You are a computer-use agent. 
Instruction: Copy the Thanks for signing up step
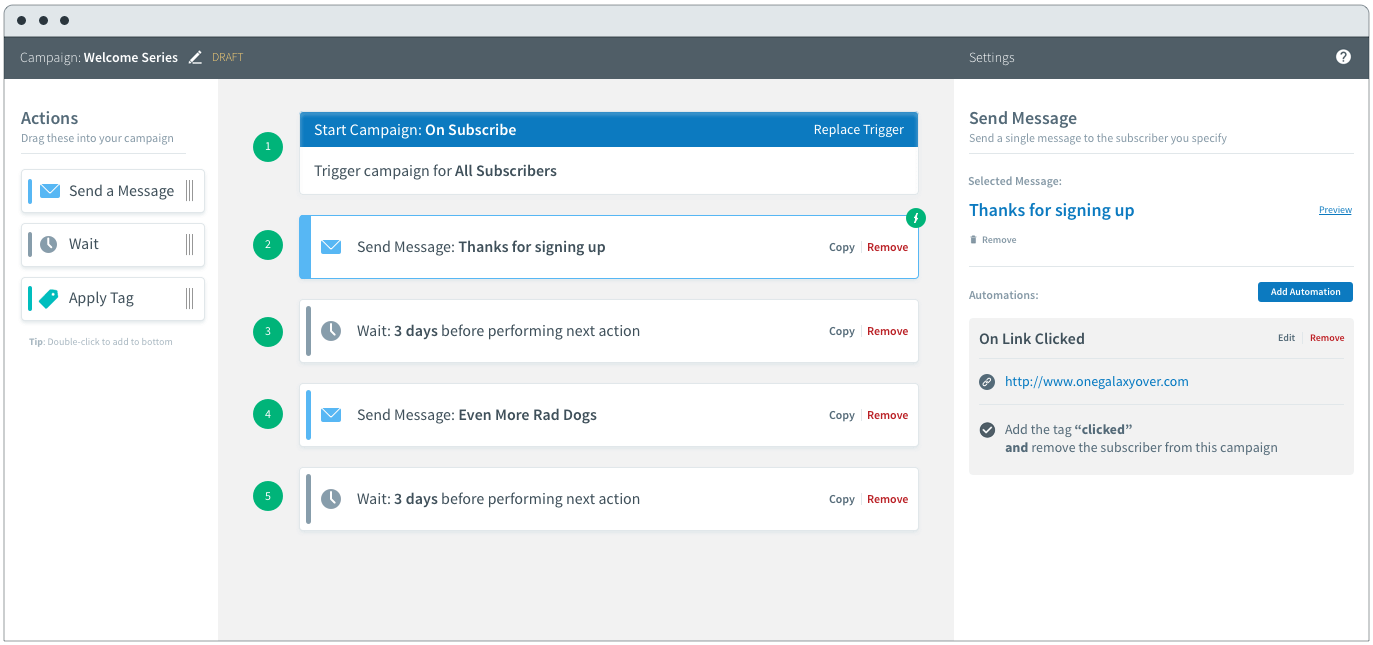pos(841,246)
